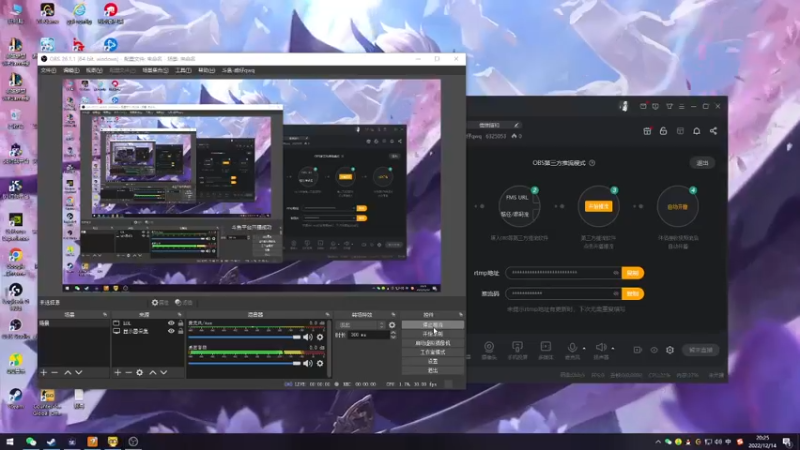Add a new source with the Sources plus icon
800x450 pixels.
tap(117, 372)
